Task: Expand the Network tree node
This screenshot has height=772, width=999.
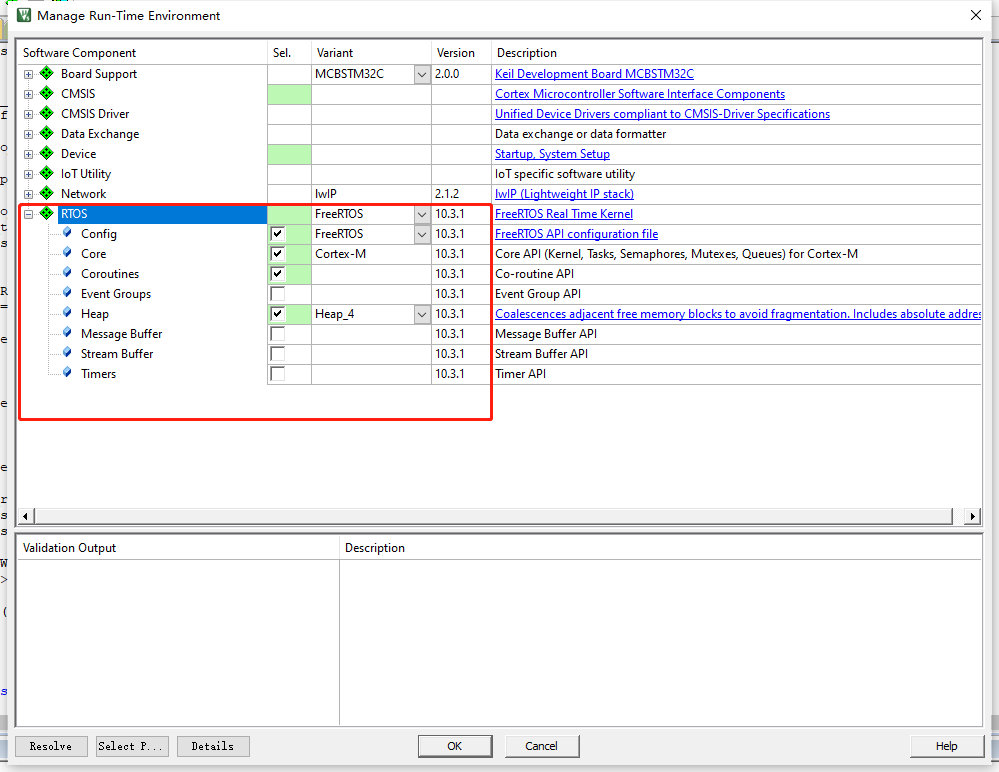Action: 29,194
